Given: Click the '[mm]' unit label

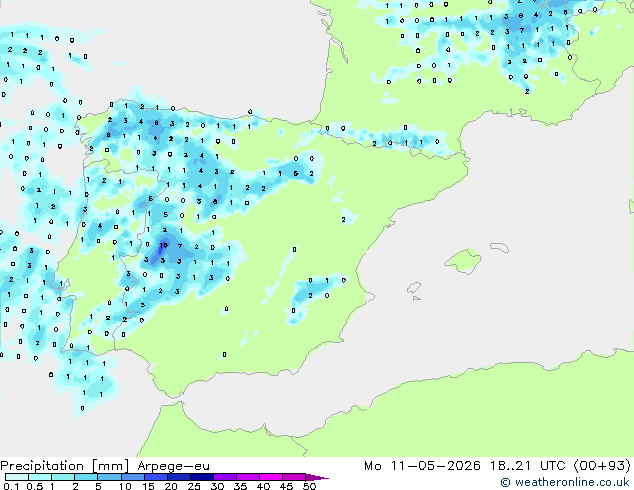Looking at the screenshot, I should pos(111,466).
